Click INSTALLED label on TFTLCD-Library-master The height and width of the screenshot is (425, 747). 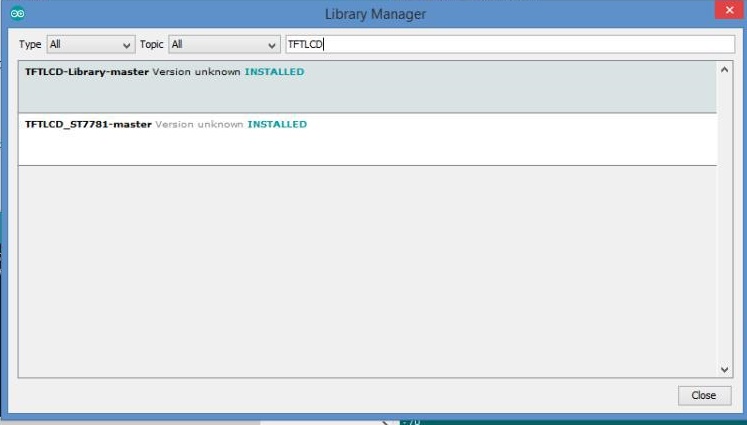pos(274,72)
